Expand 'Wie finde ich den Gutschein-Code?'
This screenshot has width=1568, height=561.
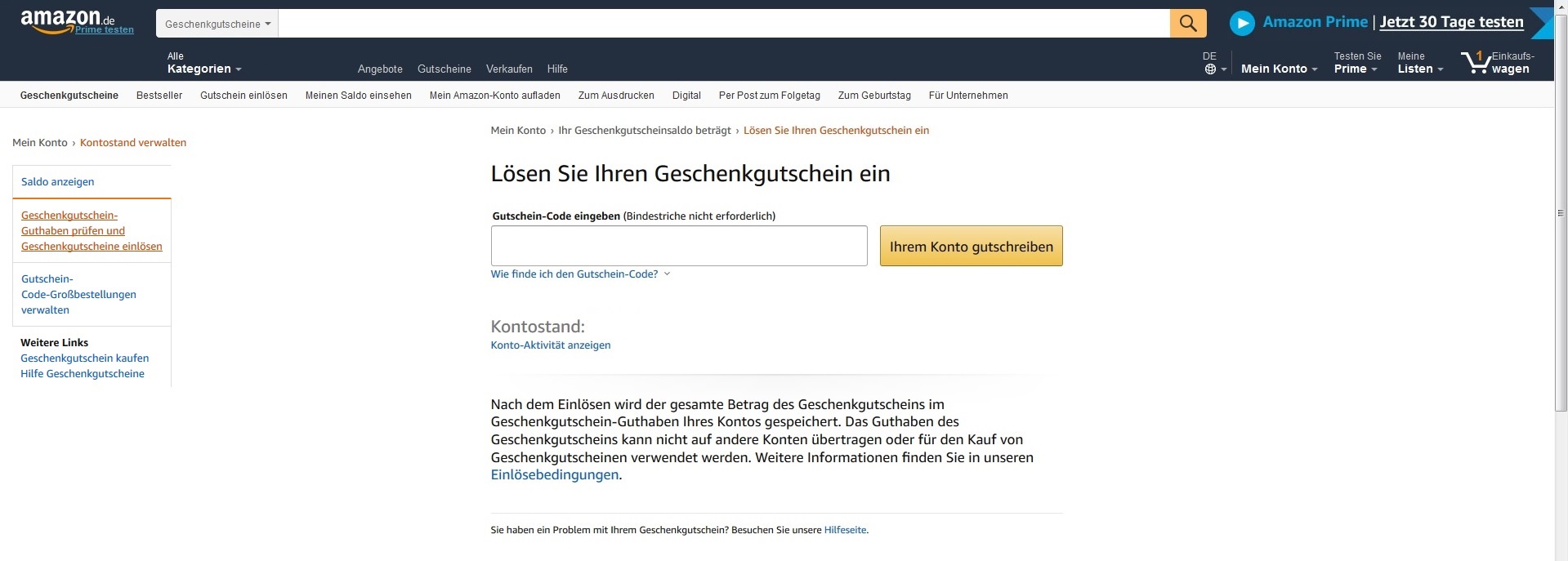tap(579, 274)
